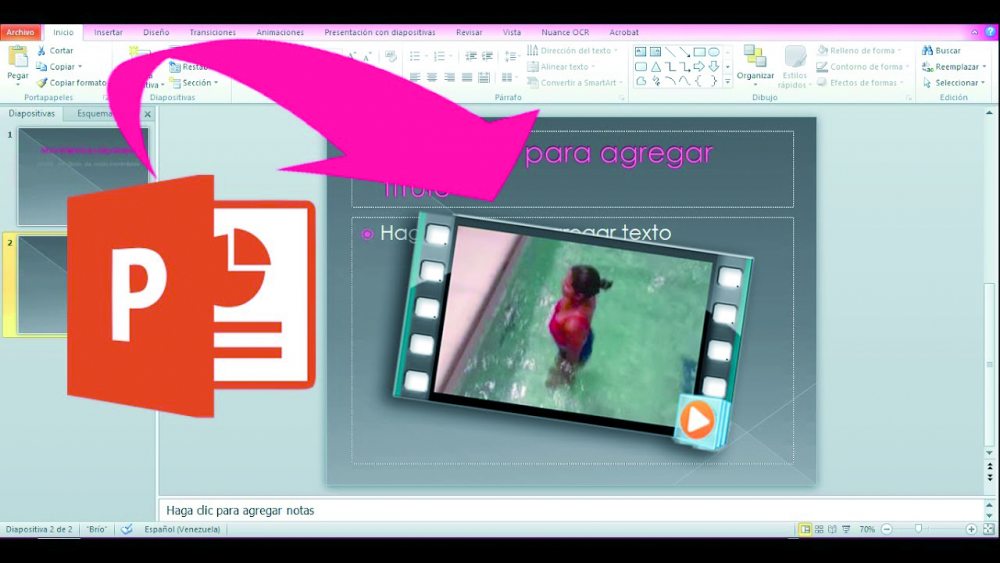Open the Archivo file menu
Image resolution: width=1000 pixels, height=563 pixels.
pos(20,32)
